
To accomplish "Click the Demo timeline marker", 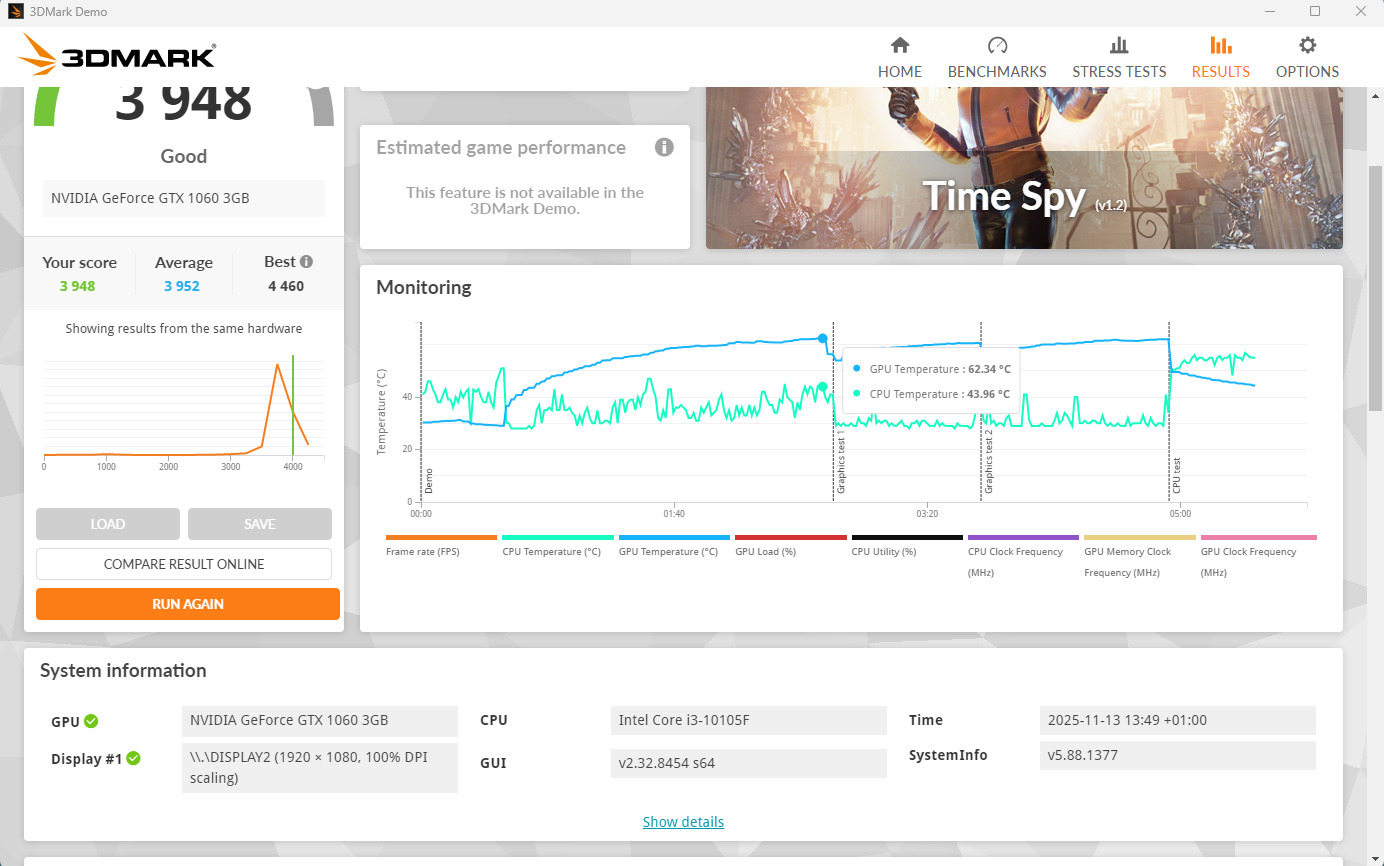I will tap(428, 482).
